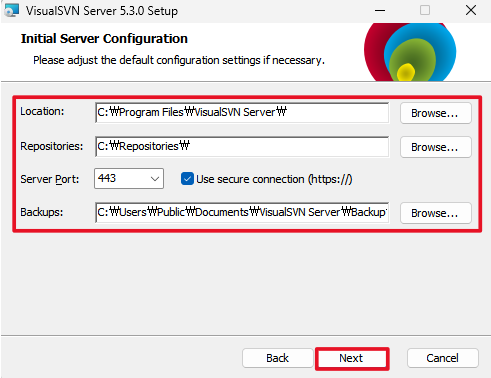Cancel the installation
The height and width of the screenshot is (378, 491).
click(x=443, y=358)
